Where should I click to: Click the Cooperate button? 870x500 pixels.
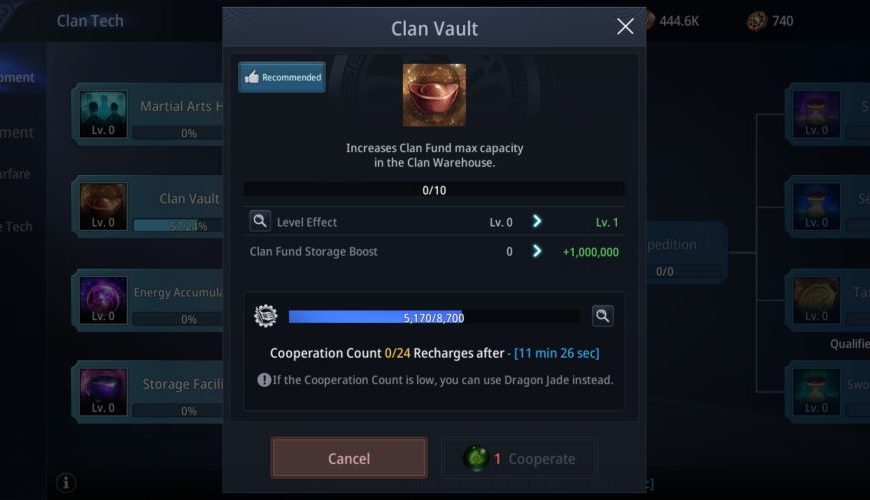click(x=520, y=458)
